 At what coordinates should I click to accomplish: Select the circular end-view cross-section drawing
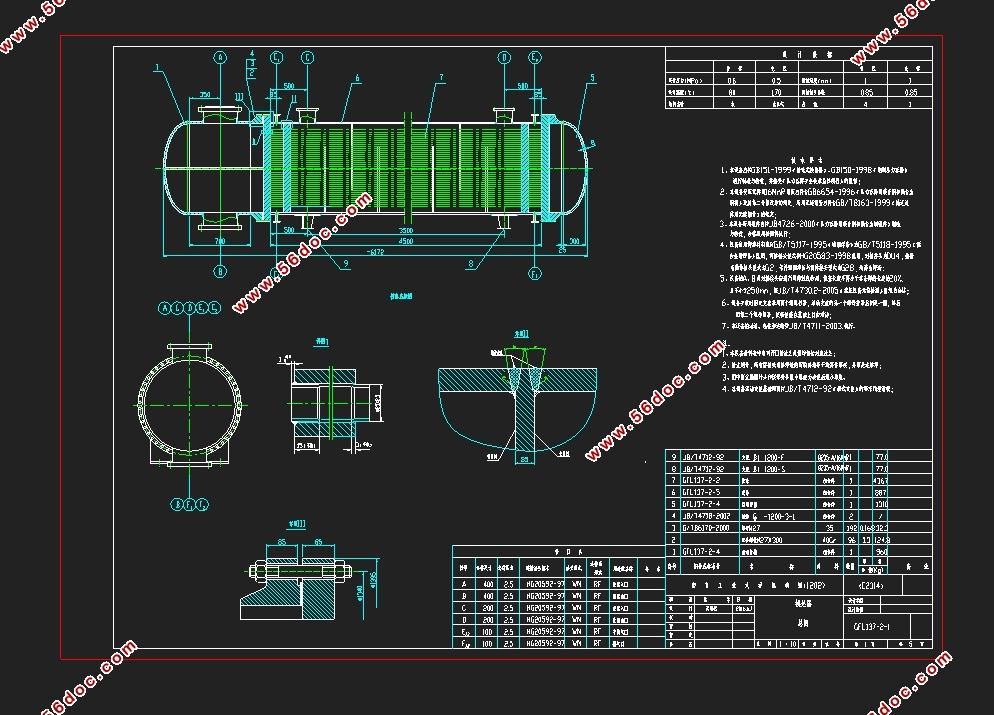coord(190,406)
